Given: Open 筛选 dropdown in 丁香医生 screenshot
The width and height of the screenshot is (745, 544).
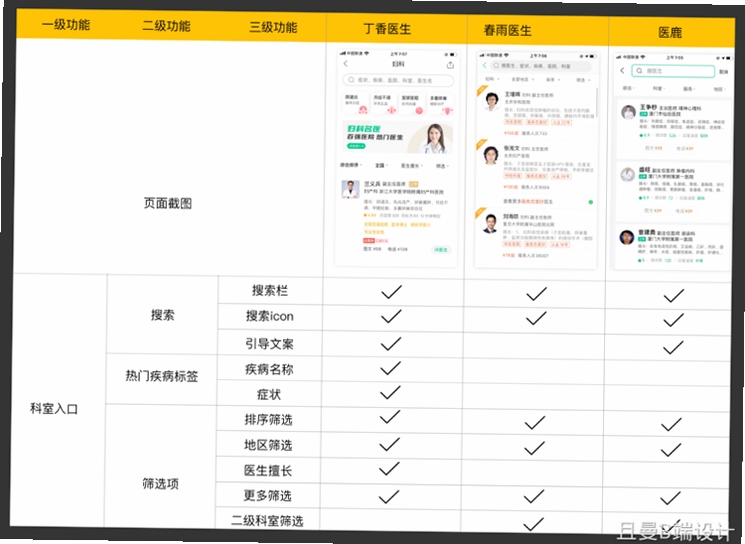Looking at the screenshot, I should point(442,166).
